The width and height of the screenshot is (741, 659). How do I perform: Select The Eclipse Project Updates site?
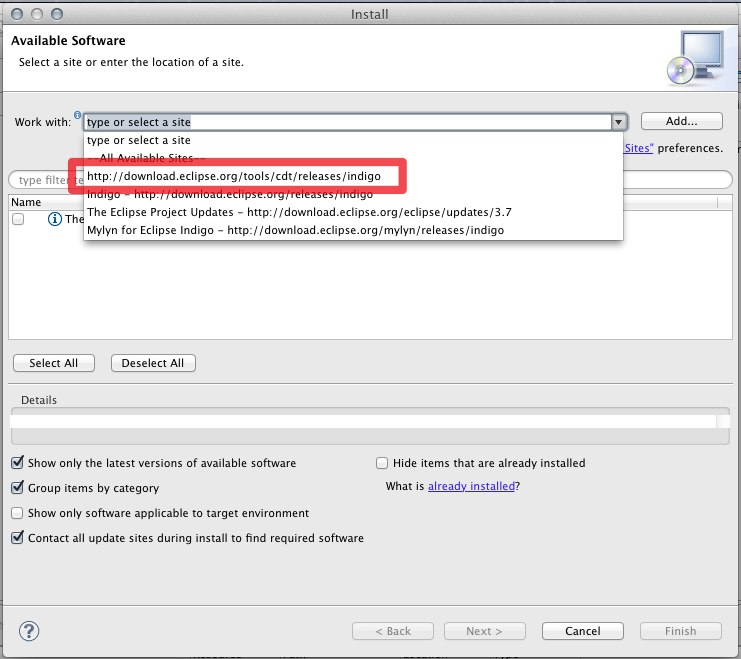pyautogui.click(x=353, y=212)
